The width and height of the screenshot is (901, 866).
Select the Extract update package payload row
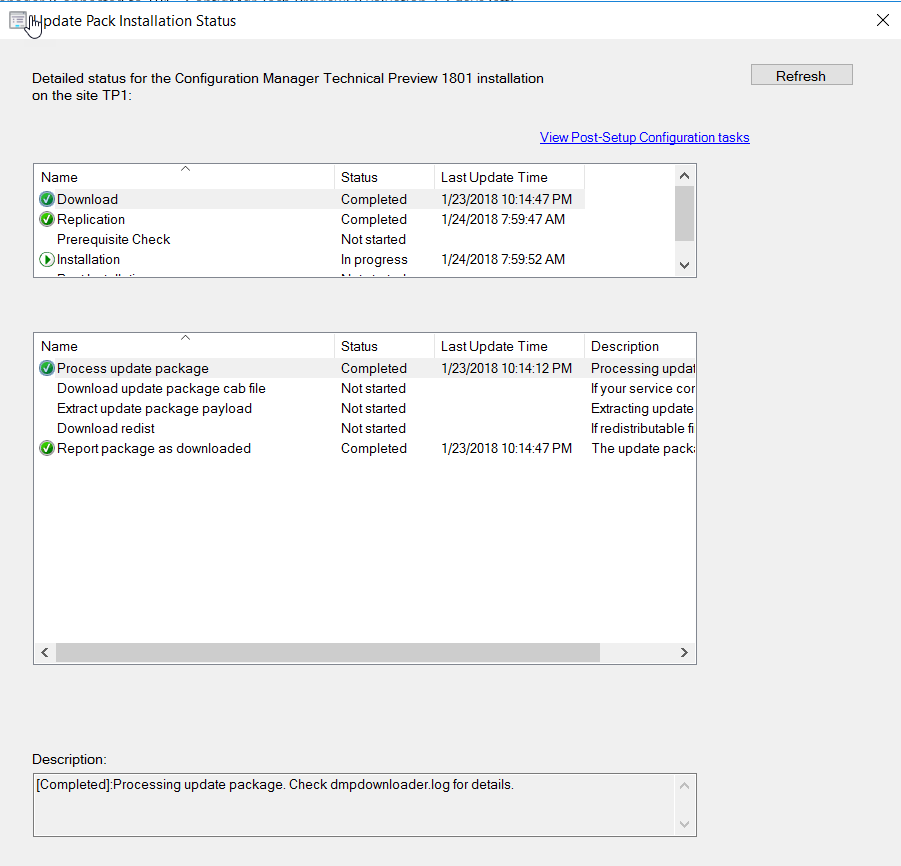[365, 409]
